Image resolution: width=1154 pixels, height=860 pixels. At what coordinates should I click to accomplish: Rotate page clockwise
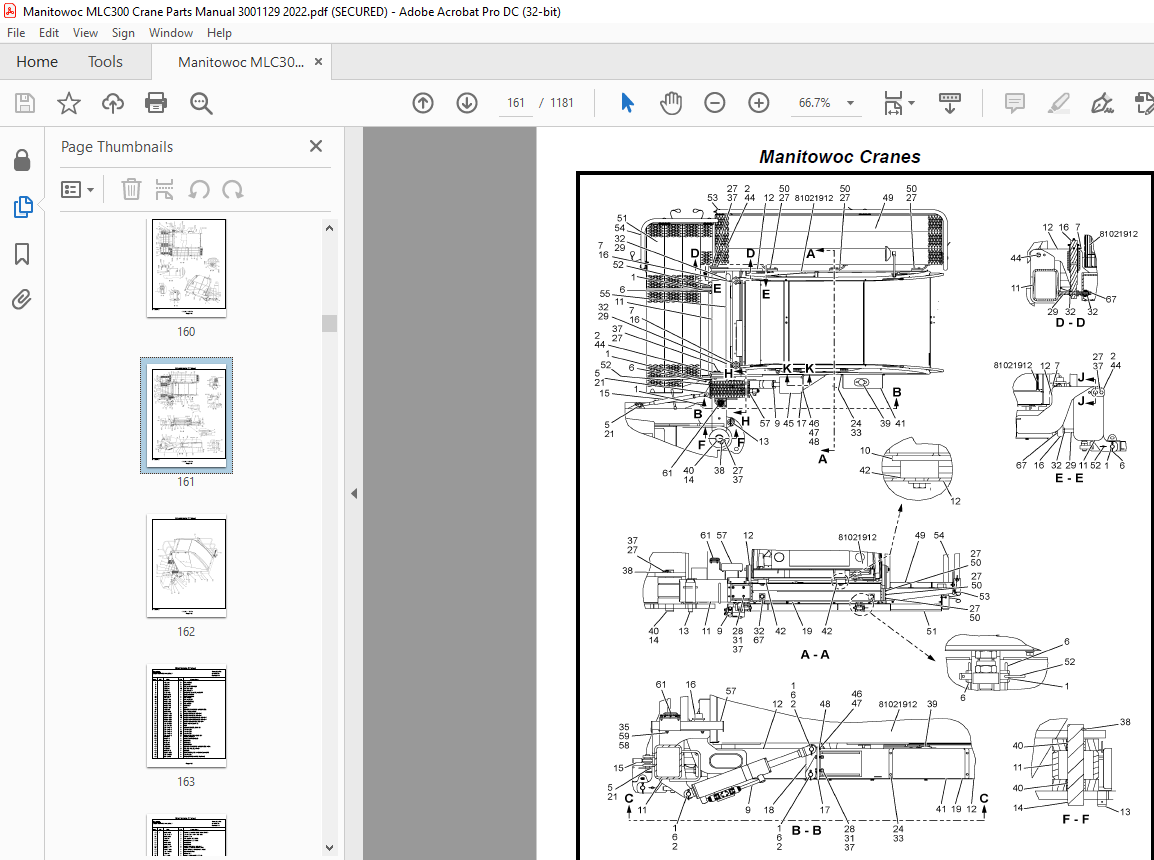point(233,190)
